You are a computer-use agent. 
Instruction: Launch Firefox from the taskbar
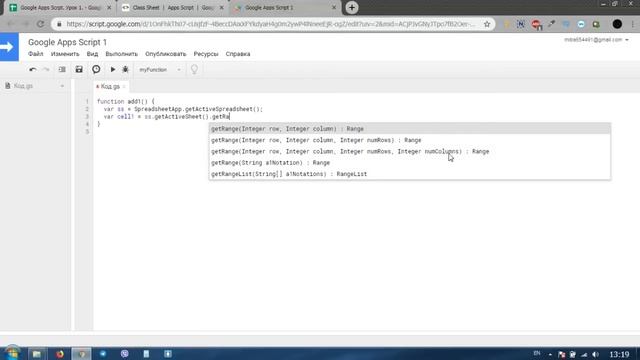click(60, 354)
